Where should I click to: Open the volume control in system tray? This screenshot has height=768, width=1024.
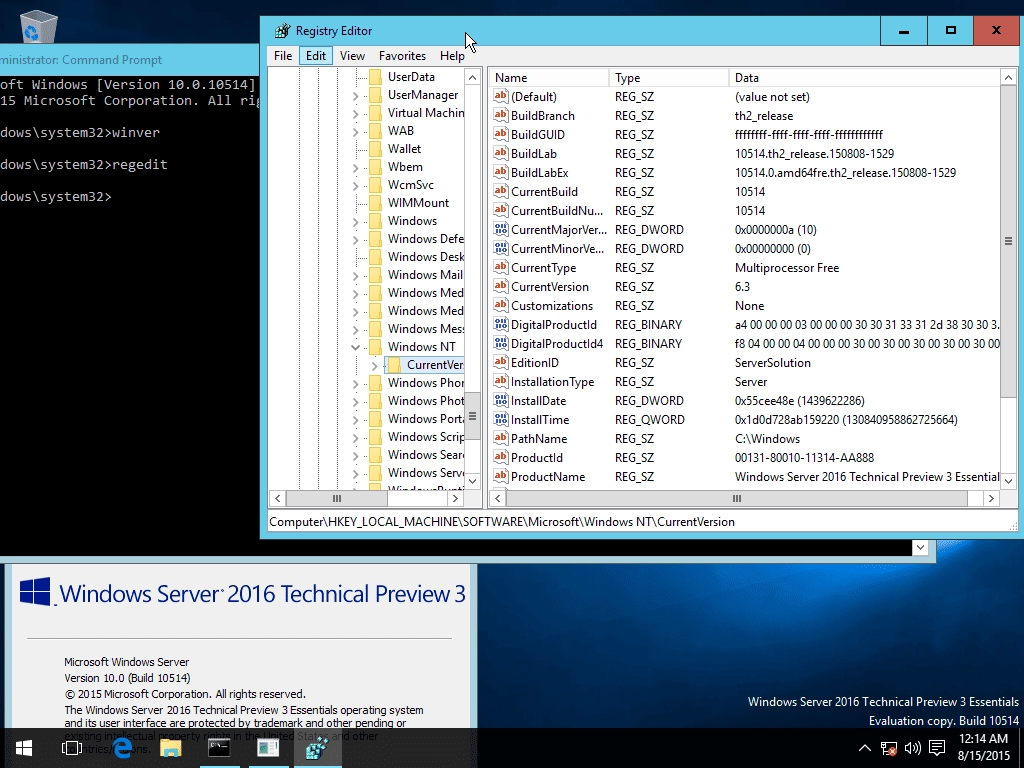(x=912, y=748)
